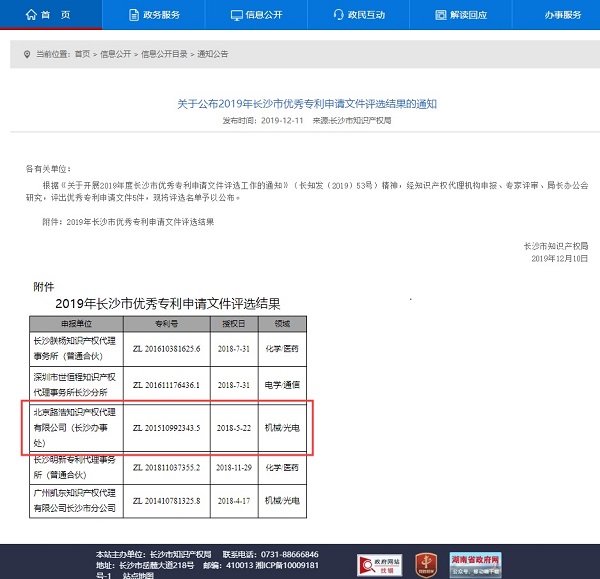Click the headset icon beside 政民互动
Viewport: 600px width, 579px height.
[339, 15]
